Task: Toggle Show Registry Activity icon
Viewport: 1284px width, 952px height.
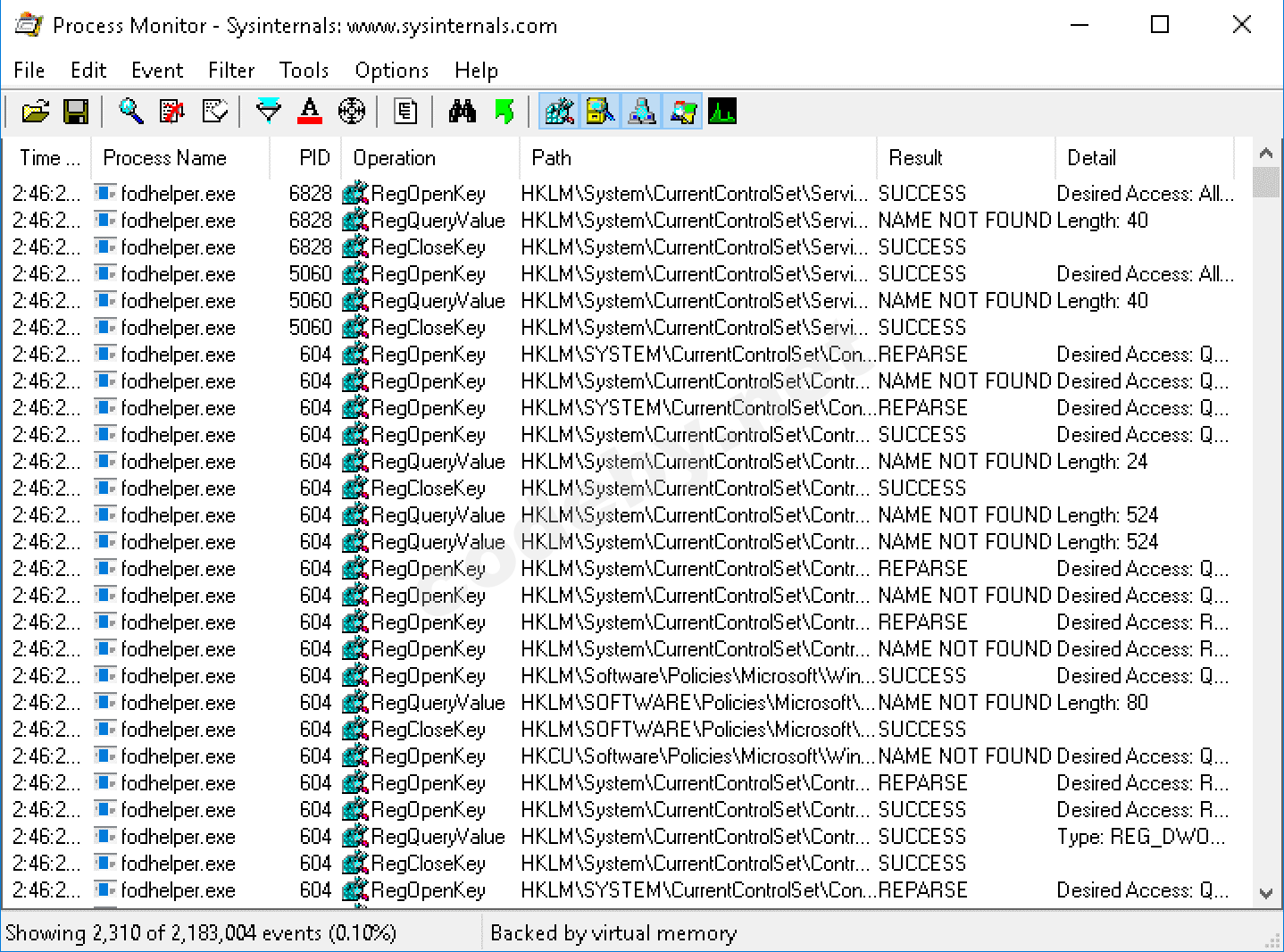Action: click(x=560, y=112)
